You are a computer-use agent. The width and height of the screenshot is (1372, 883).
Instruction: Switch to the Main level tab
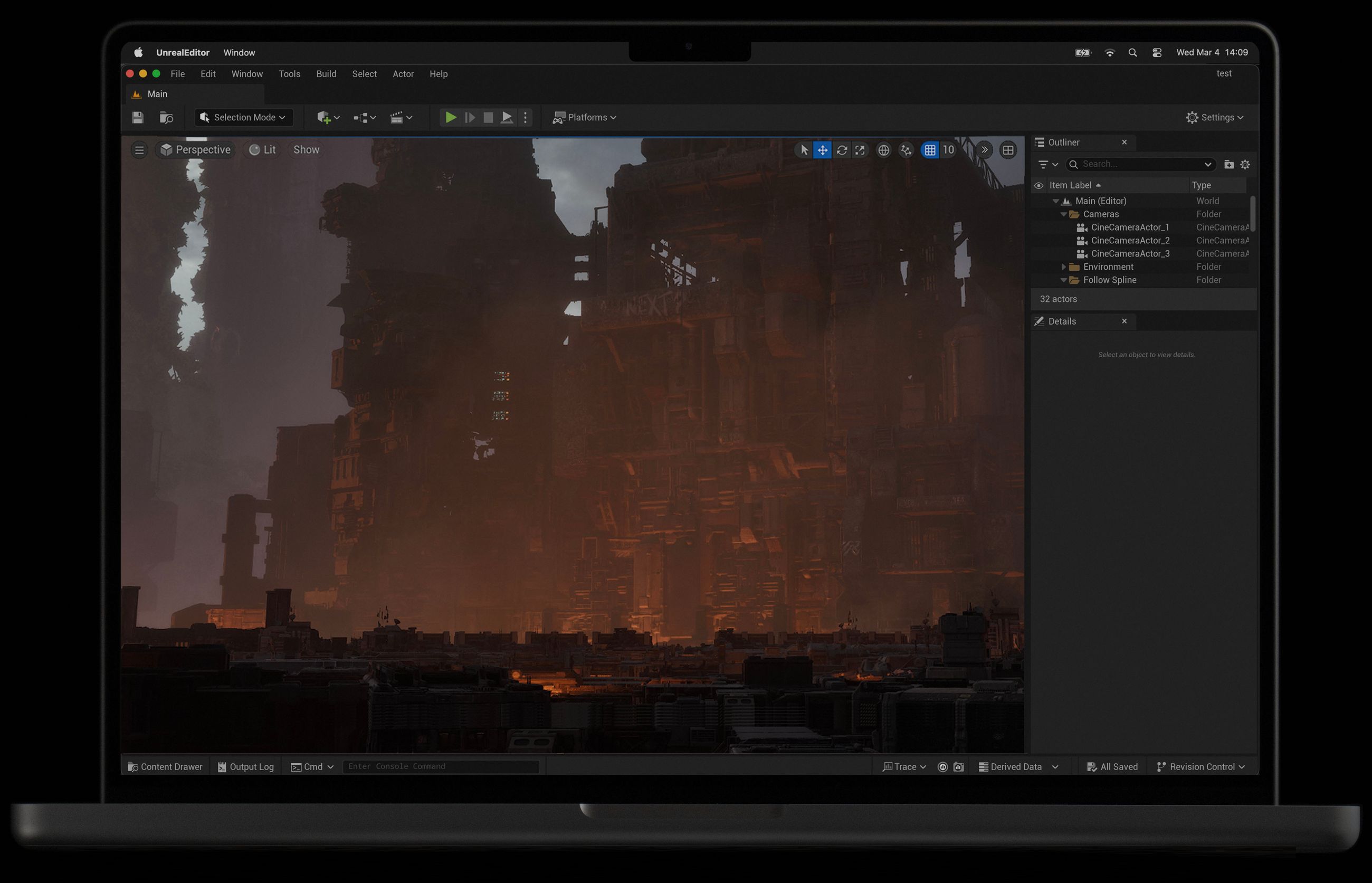click(157, 93)
